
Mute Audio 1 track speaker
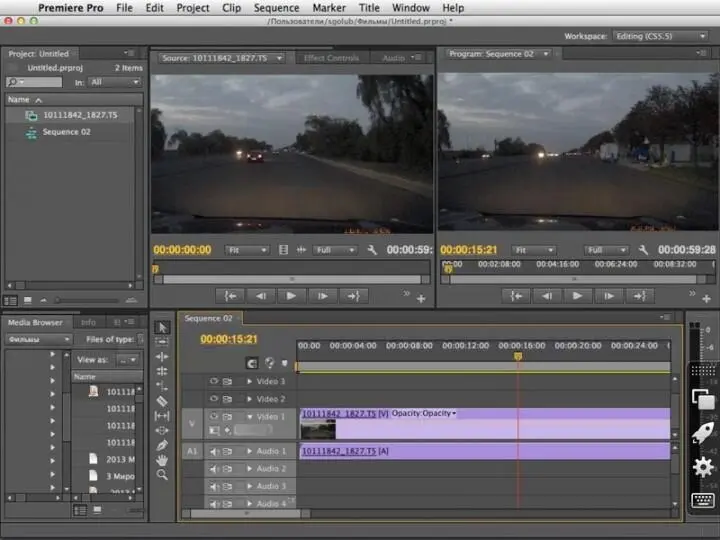click(x=214, y=451)
